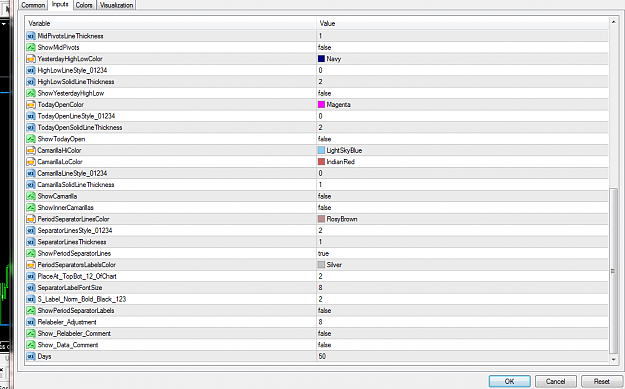
Task: Select ShowInnerCamarillas false value
Action: (324, 208)
